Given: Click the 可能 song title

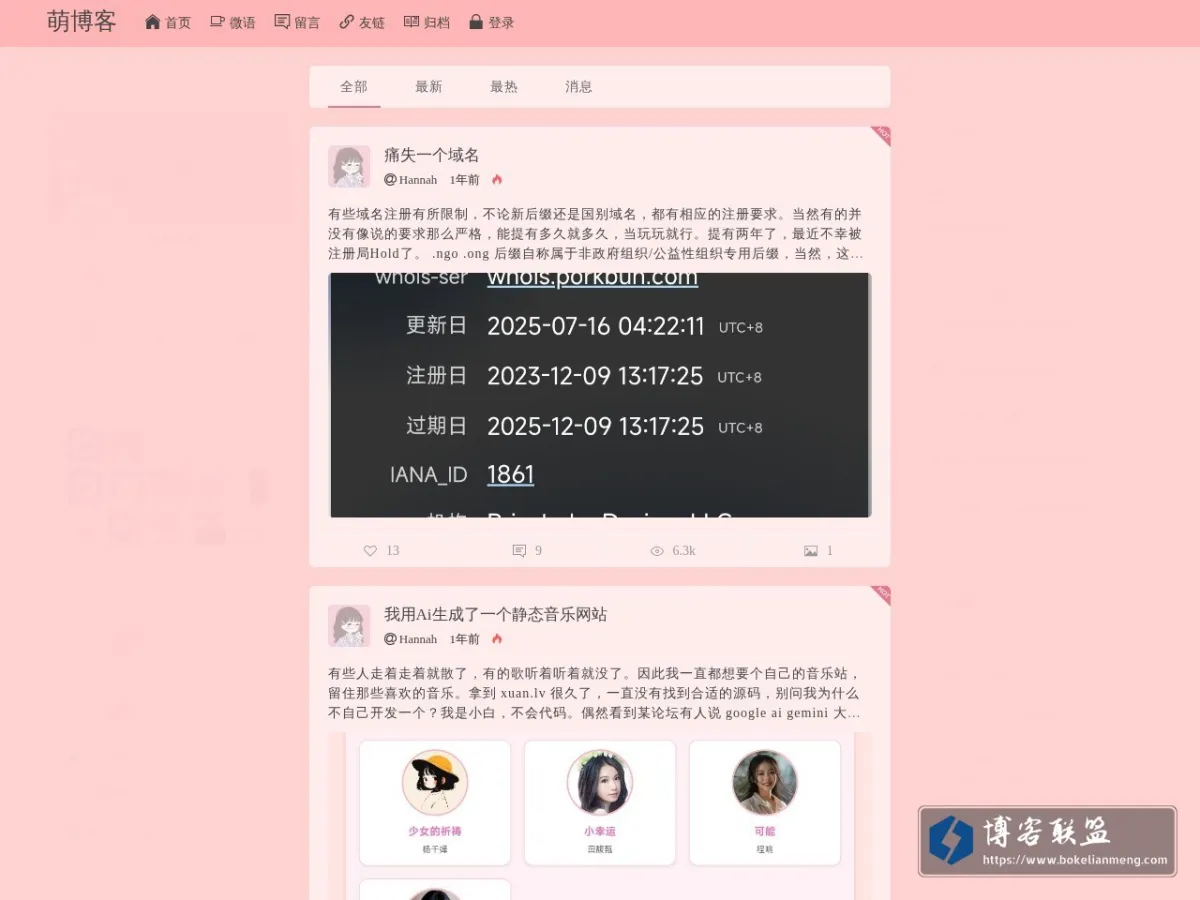Looking at the screenshot, I should click(x=765, y=831).
